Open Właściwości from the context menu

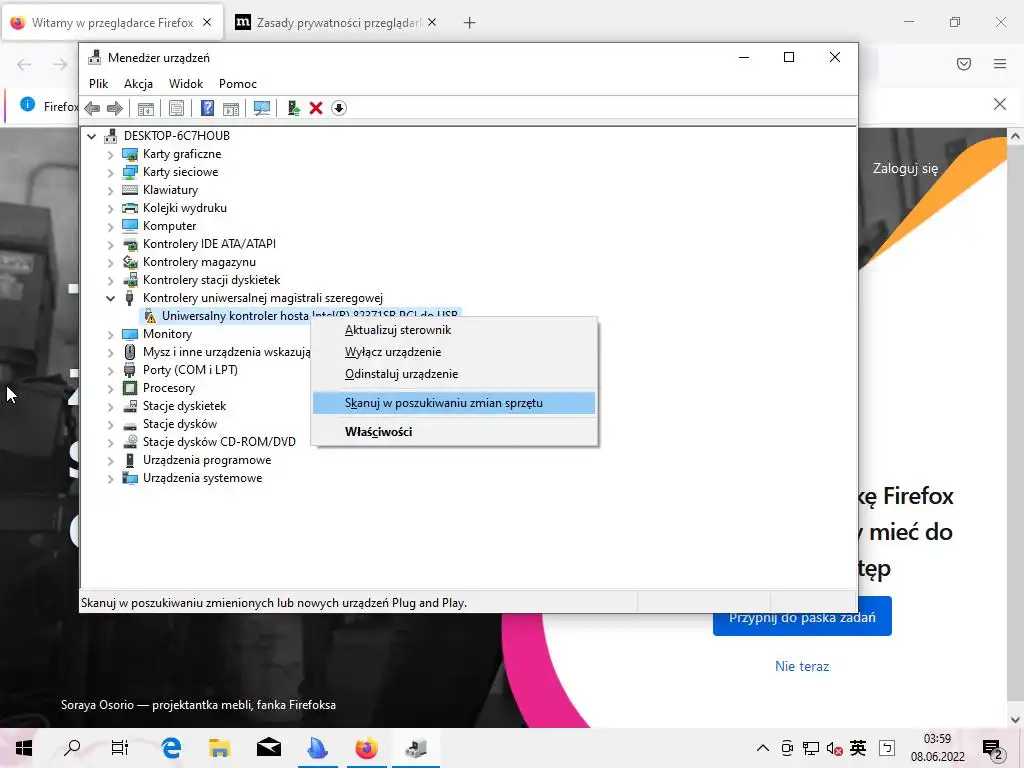click(454, 432)
